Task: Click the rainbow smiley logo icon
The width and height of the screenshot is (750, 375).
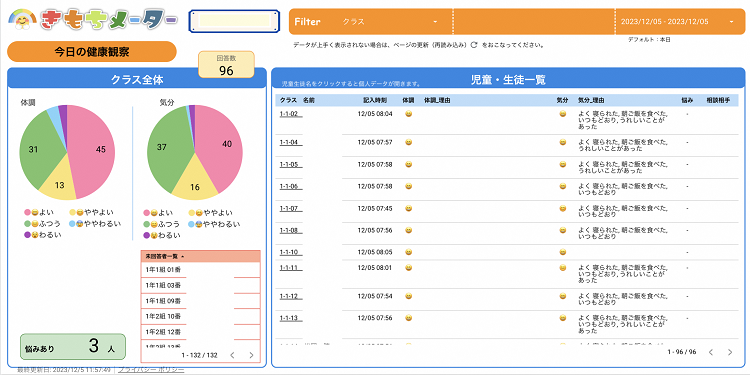Action: click(22, 20)
